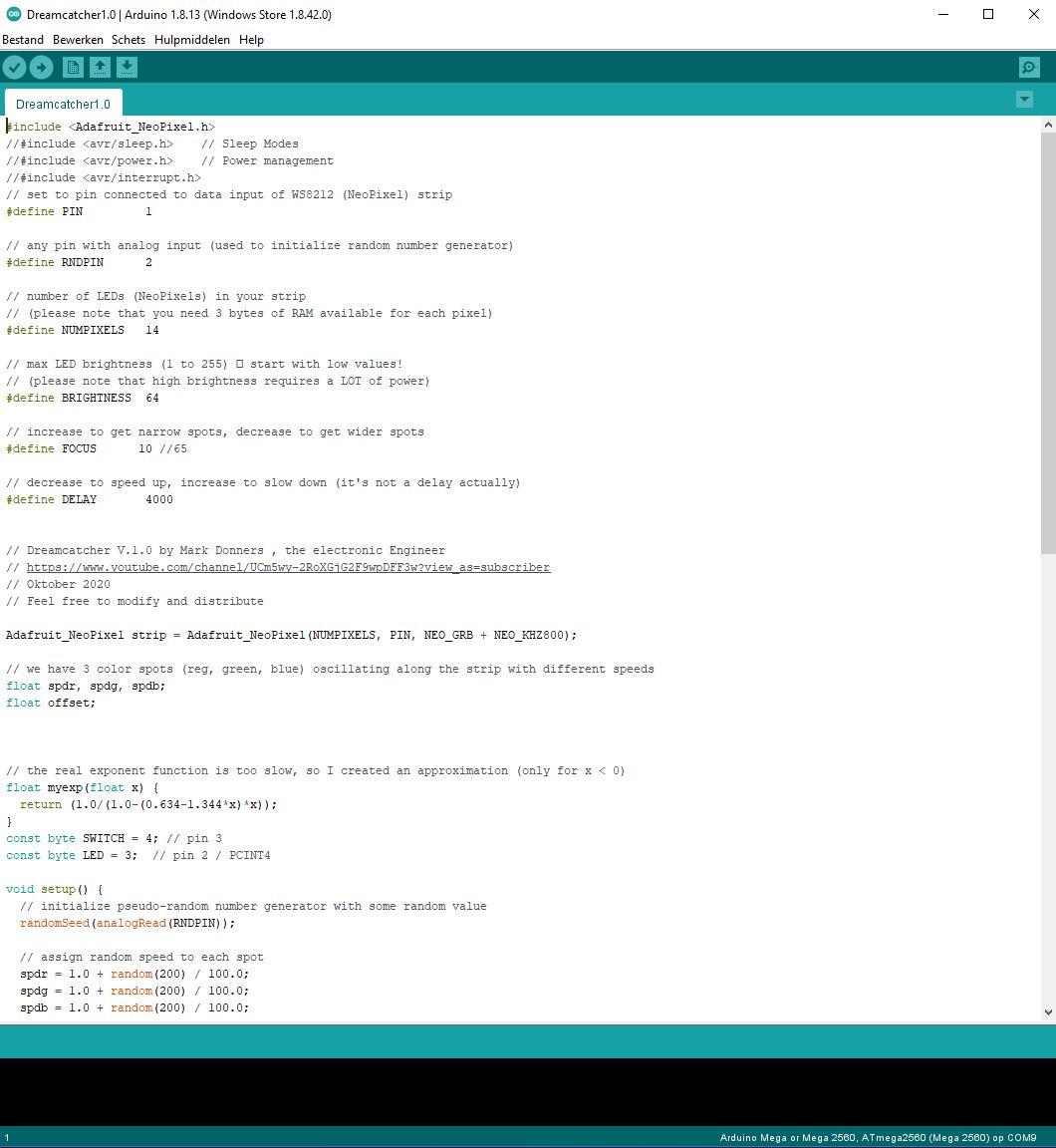The height and width of the screenshot is (1148, 1056).
Task: Click the vertical scrollbar down arrow
Action: (1048, 1013)
